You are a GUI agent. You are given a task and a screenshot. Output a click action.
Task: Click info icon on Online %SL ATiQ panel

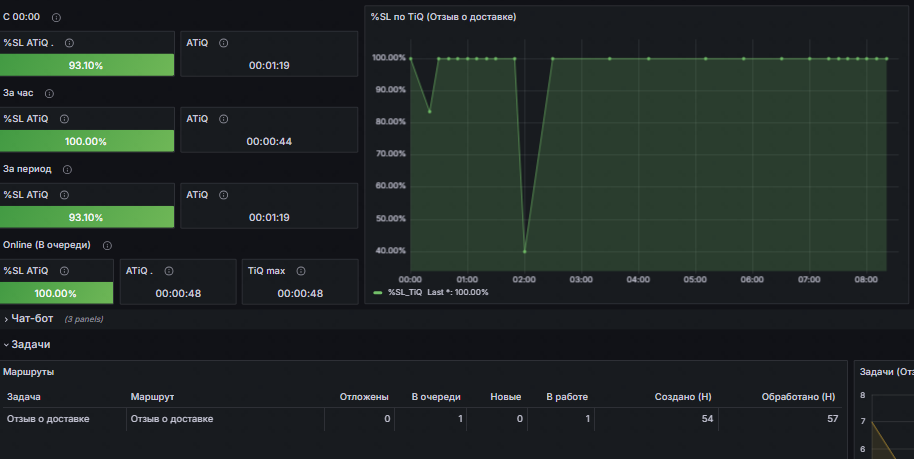click(x=64, y=271)
